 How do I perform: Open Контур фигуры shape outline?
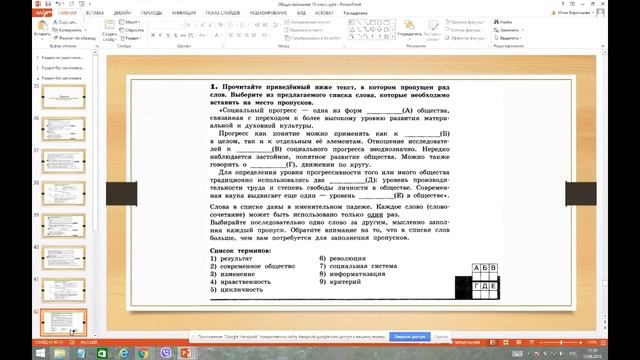pyautogui.click(x=463, y=30)
